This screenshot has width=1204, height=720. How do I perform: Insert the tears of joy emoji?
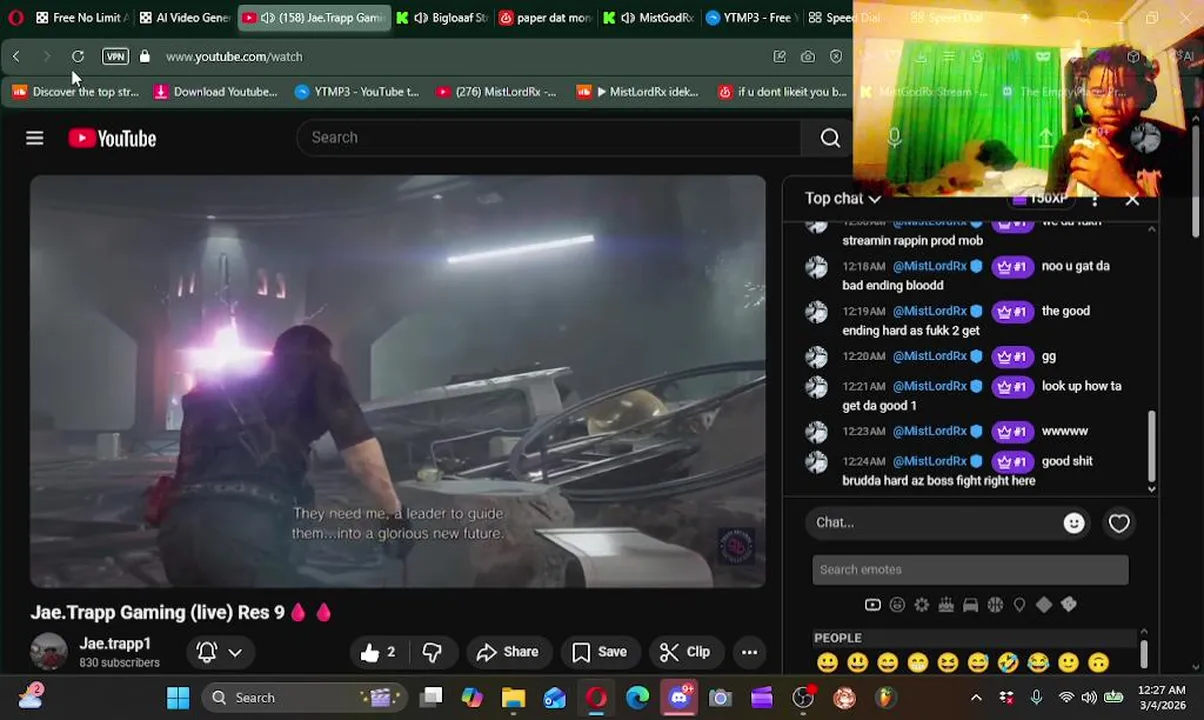pyautogui.click(x=1038, y=662)
